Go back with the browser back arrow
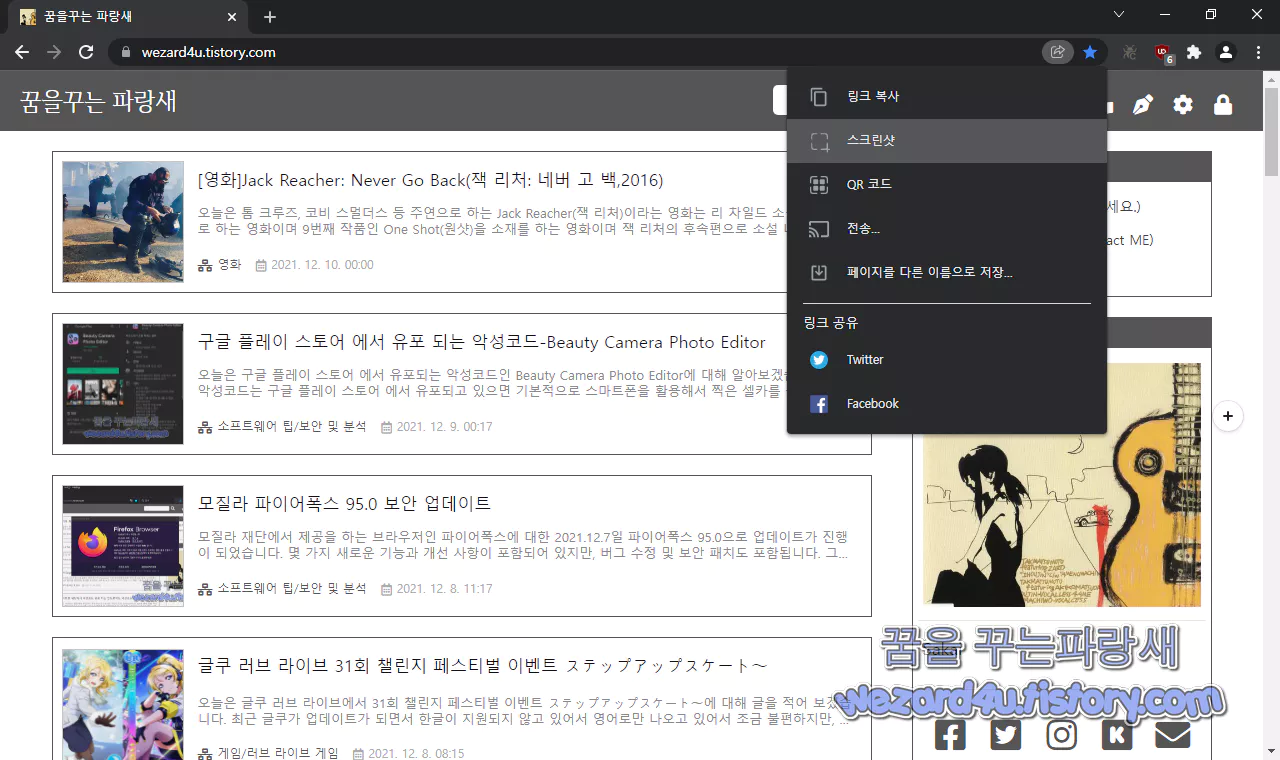 tap(22, 52)
